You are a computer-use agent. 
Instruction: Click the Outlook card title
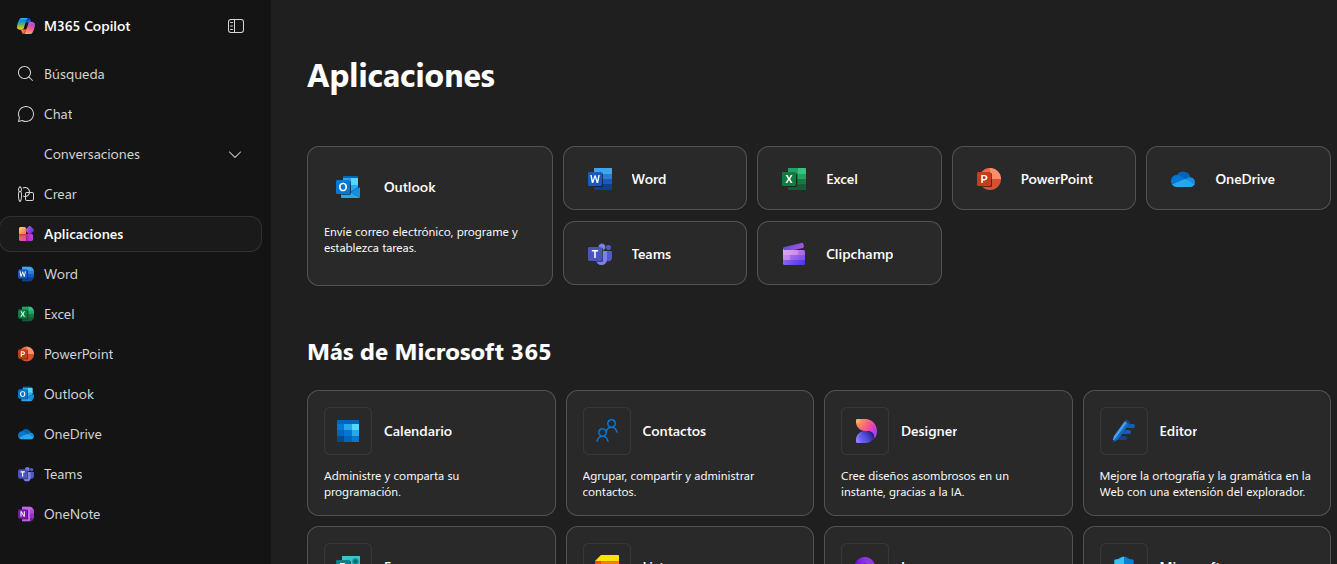[x=410, y=187]
